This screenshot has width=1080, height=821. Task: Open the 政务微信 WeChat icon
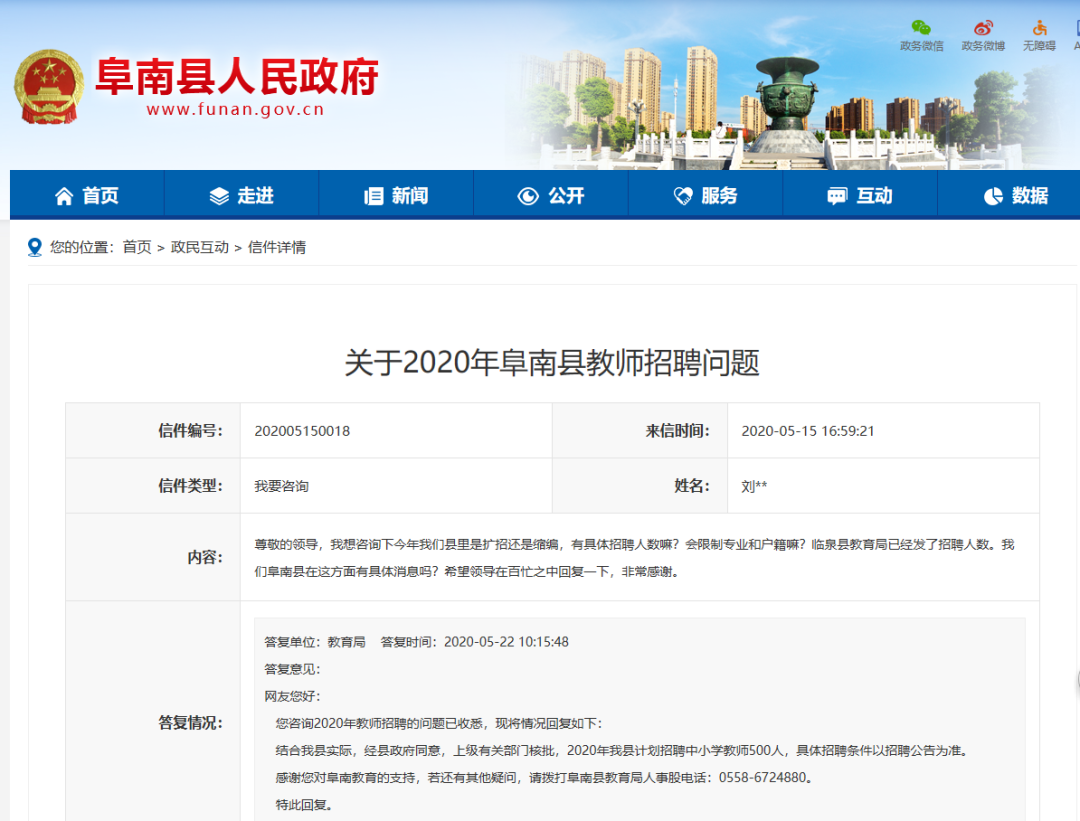click(921, 28)
